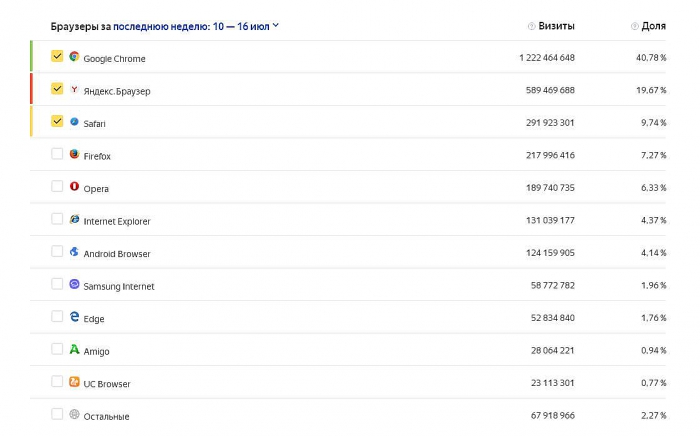This screenshot has width=700, height=436.
Task: Uncheck the Google Chrome checkbox
Action: (57, 57)
